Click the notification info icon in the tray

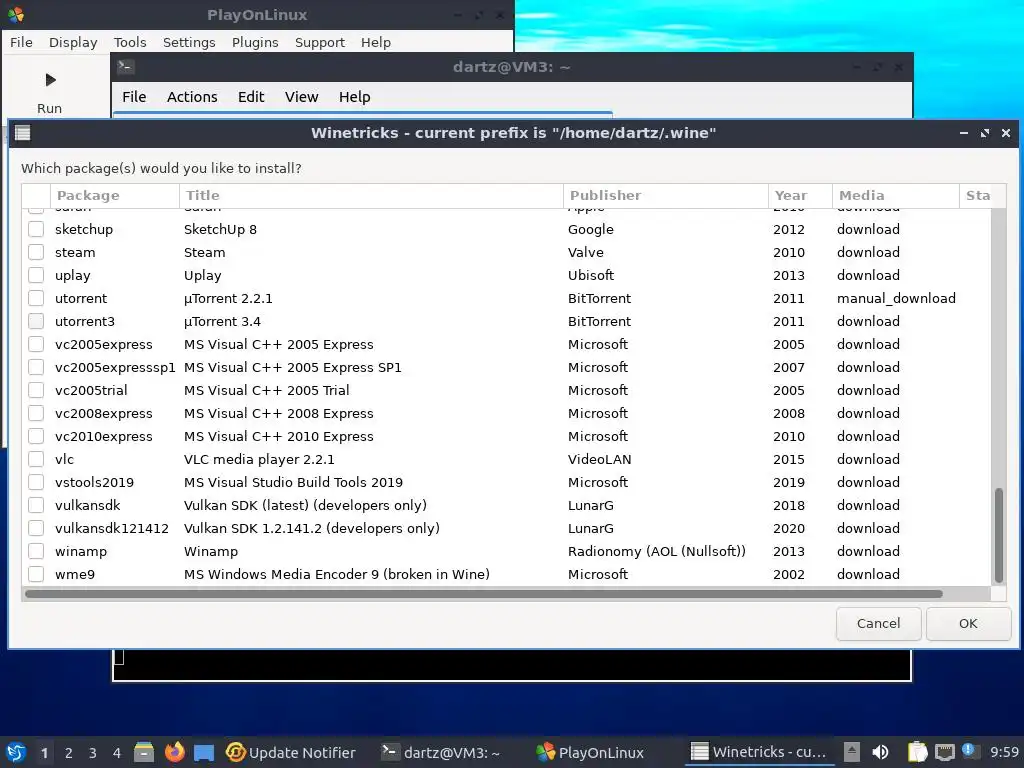(x=968, y=750)
